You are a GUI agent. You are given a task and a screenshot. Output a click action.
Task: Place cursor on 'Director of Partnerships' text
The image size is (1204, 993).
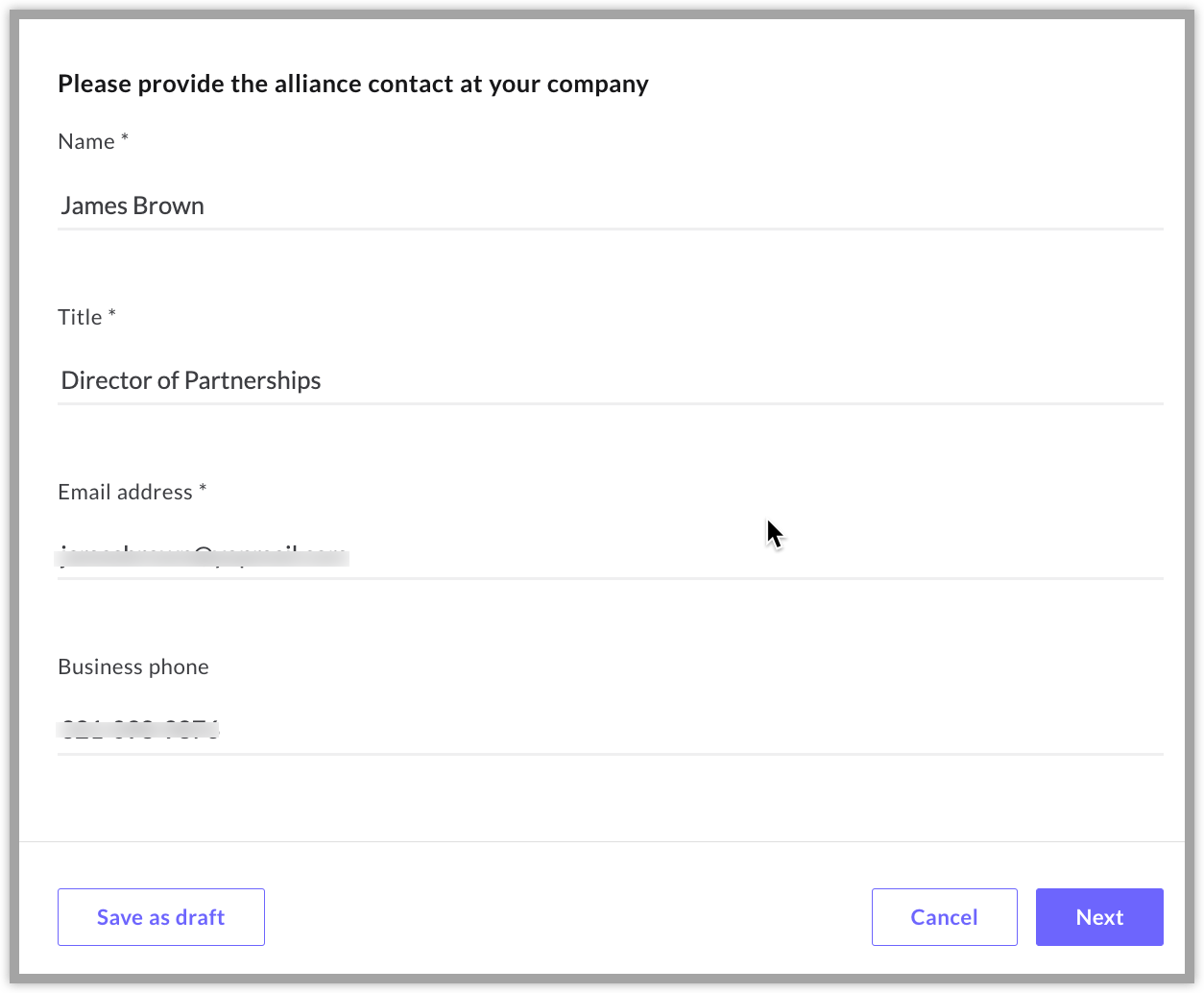(x=191, y=380)
